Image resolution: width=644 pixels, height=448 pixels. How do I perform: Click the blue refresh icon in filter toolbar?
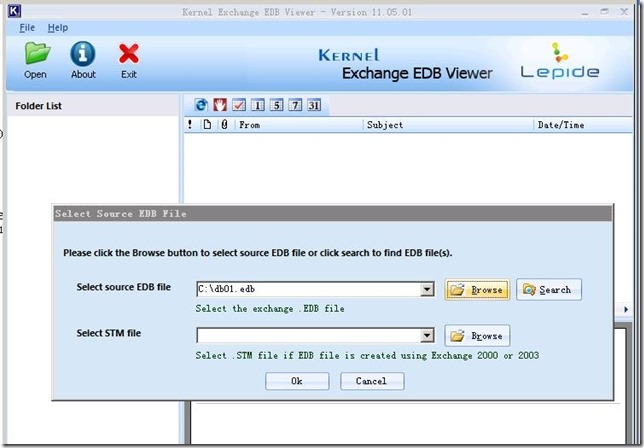(201, 105)
